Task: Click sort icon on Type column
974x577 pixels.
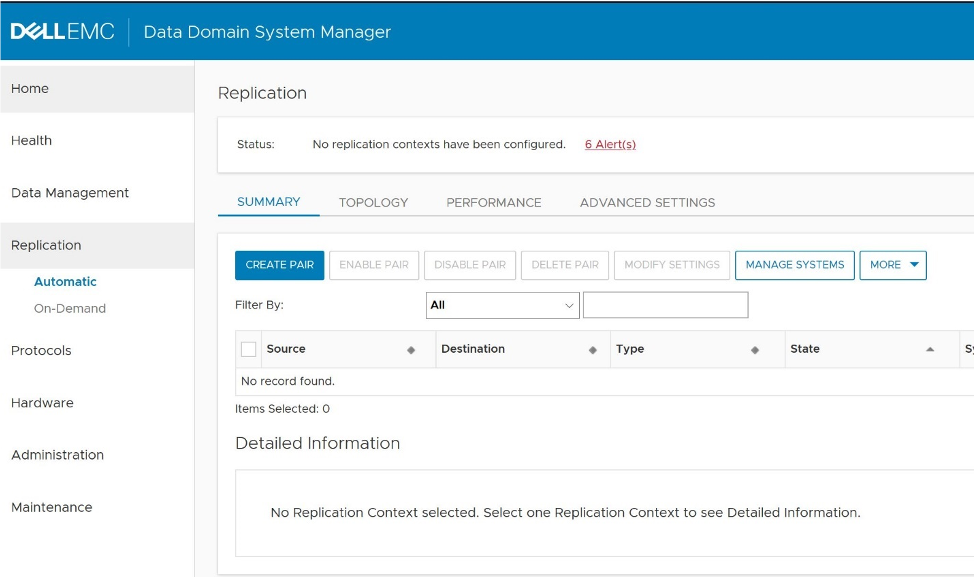Action: click(x=755, y=350)
